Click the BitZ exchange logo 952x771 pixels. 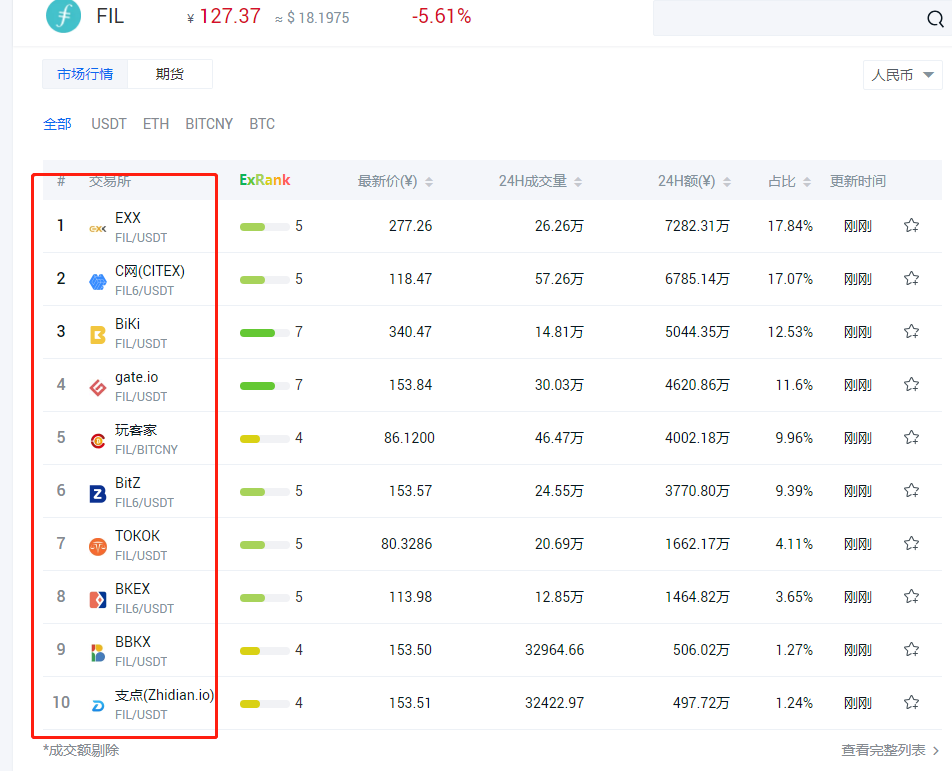98,494
